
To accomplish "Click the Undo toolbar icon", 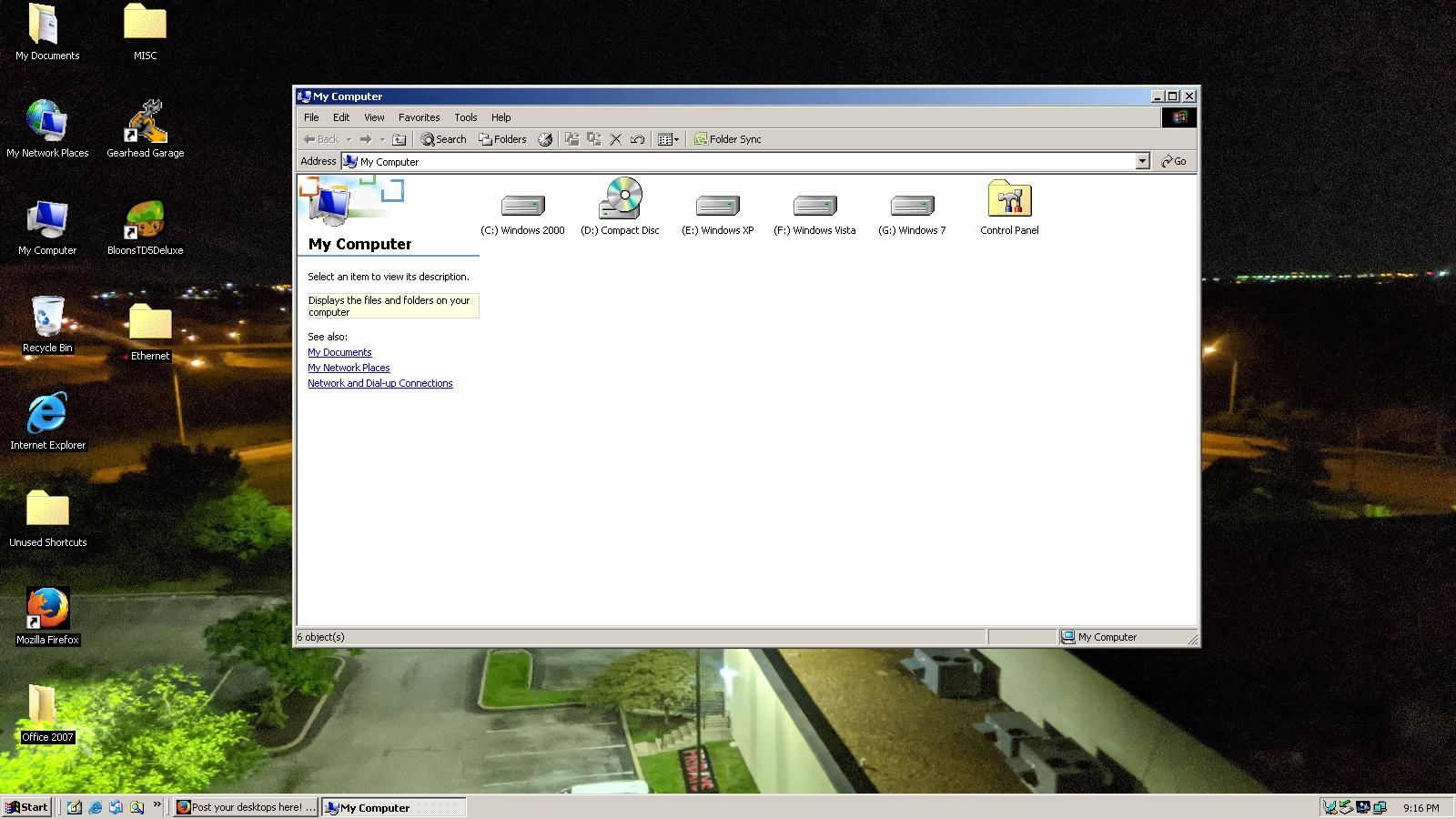I will [x=637, y=139].
